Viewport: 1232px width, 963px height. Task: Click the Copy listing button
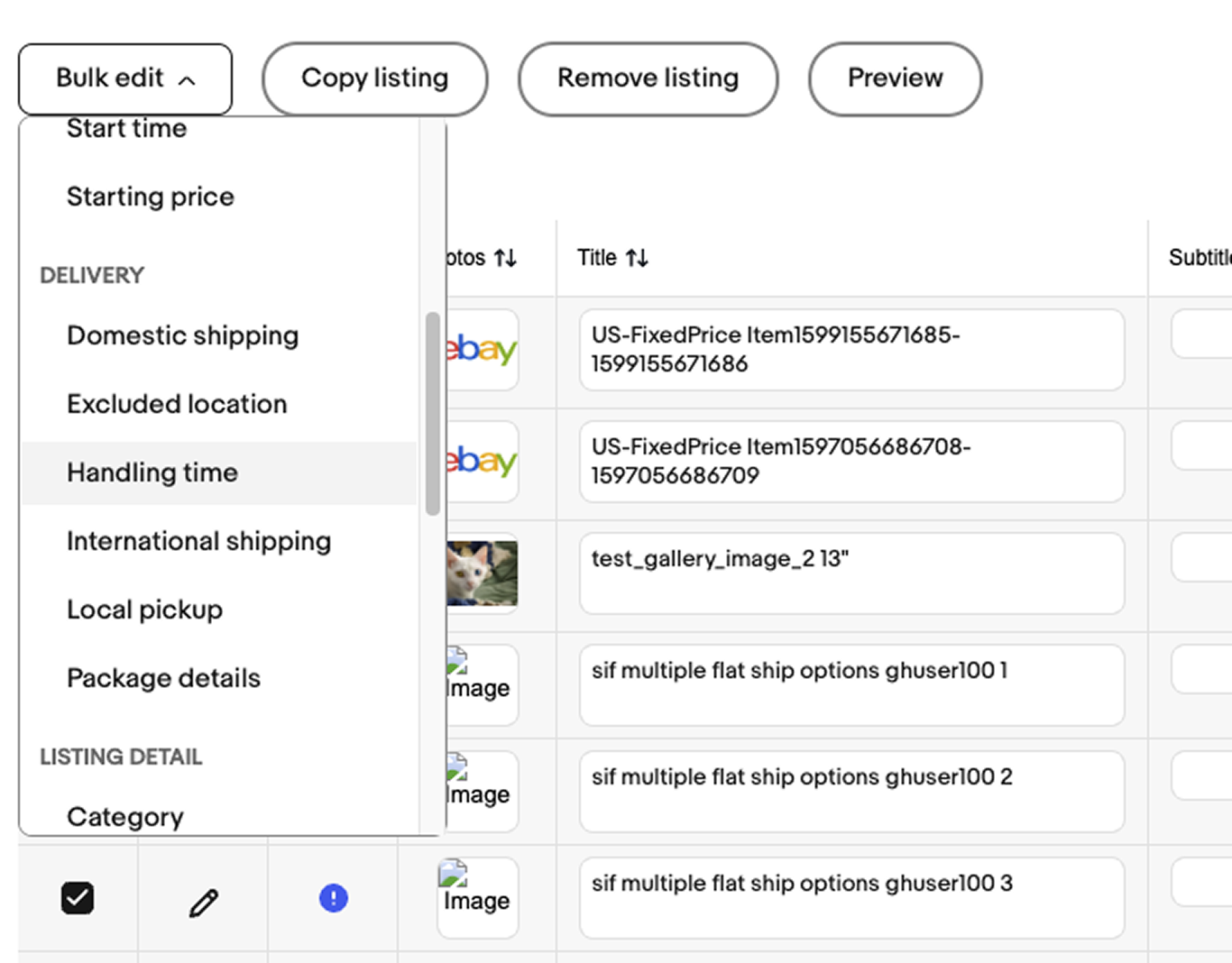(x=375, y=78)
